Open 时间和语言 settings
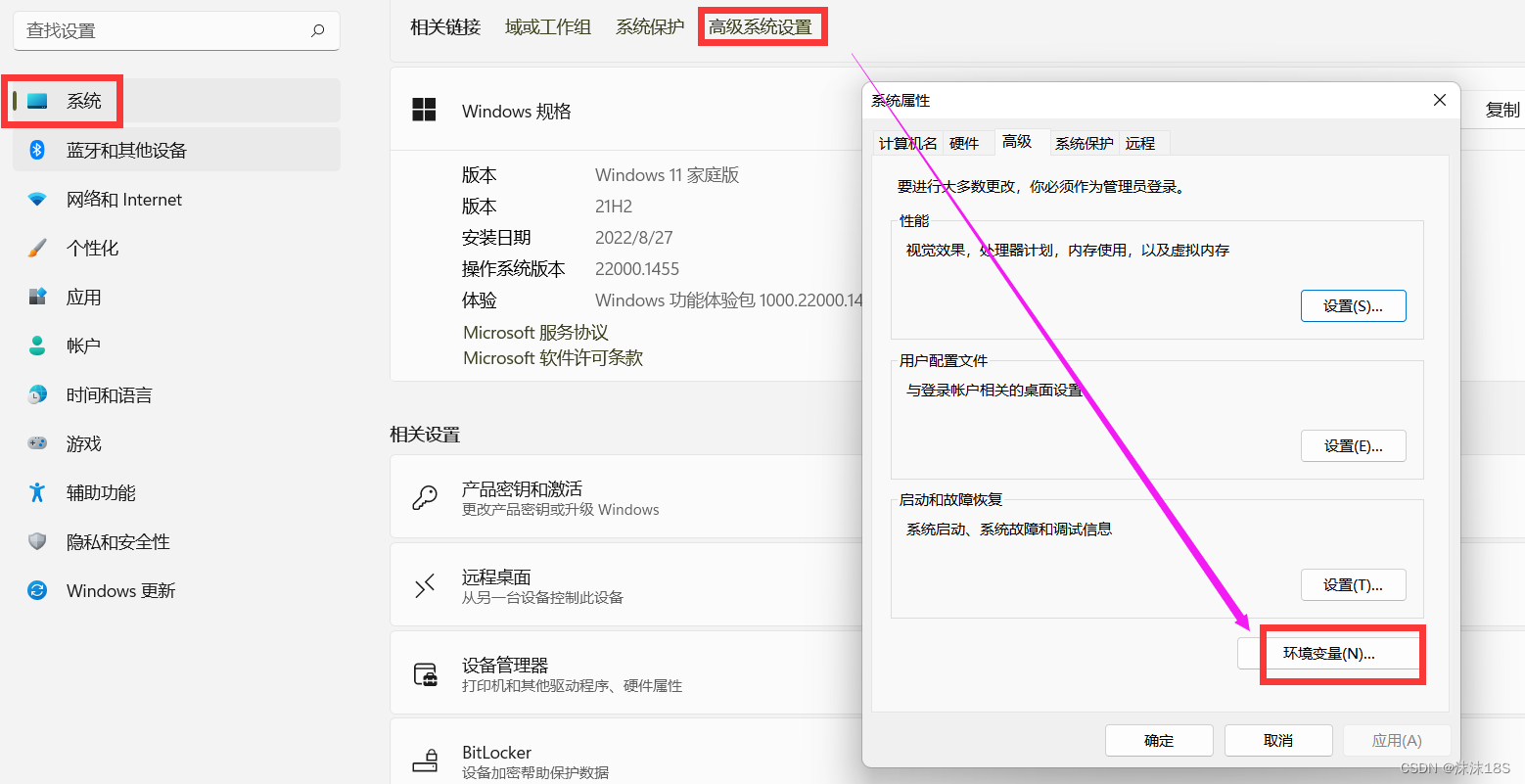Screen dimensions: 1525x784 tap(176, 394)
